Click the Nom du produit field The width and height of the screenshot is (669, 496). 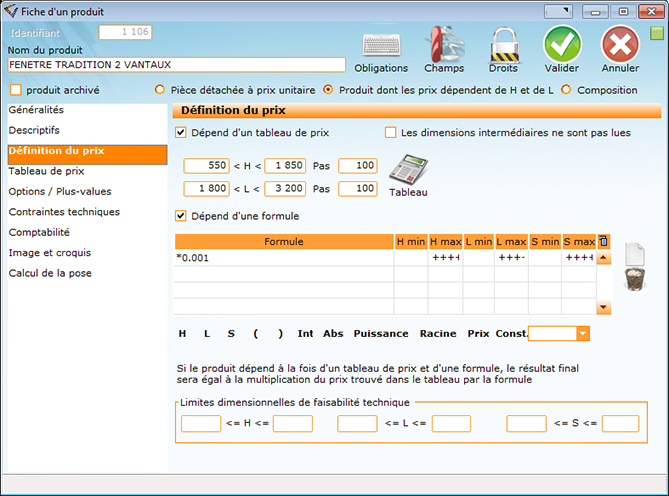pos(177,65)
